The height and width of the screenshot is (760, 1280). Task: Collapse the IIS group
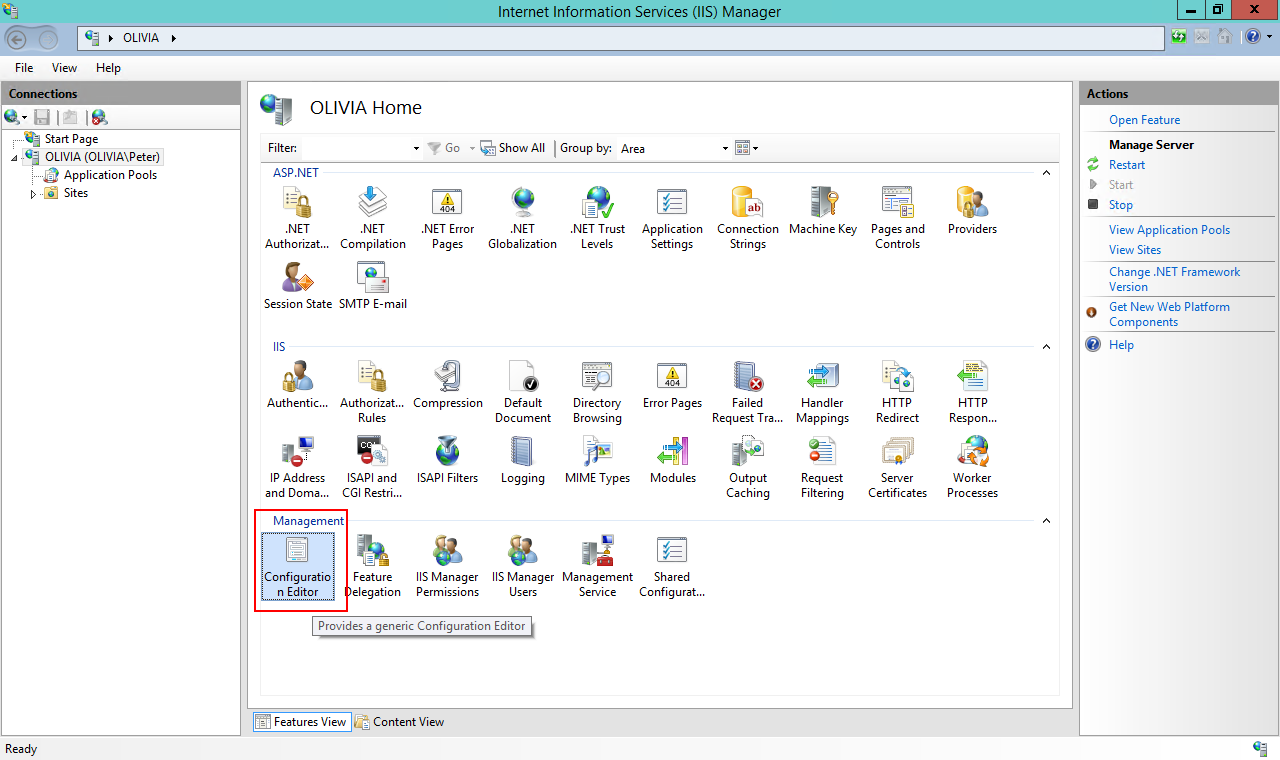[1046, 347]
